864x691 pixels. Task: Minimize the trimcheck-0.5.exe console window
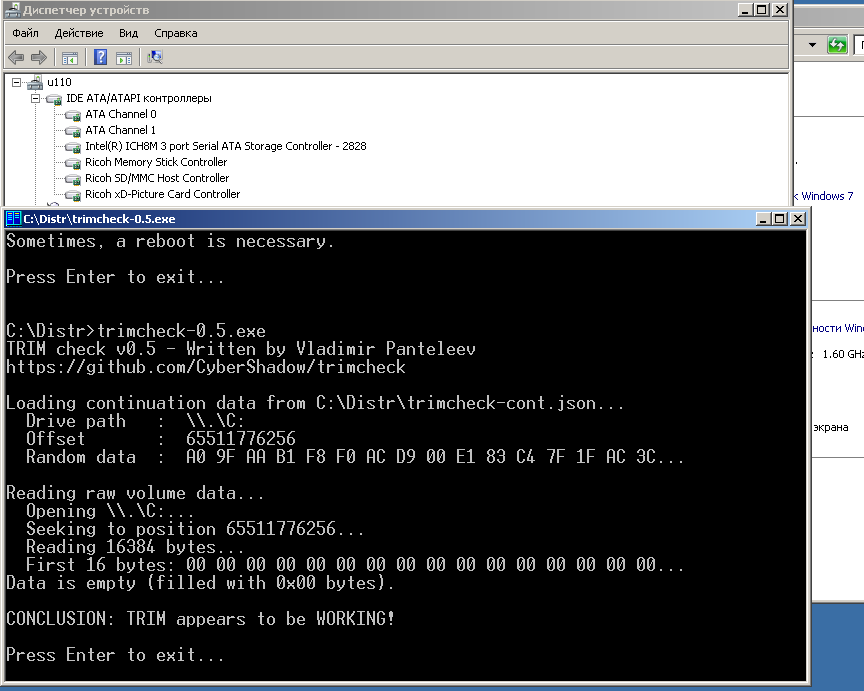[763, 219]
